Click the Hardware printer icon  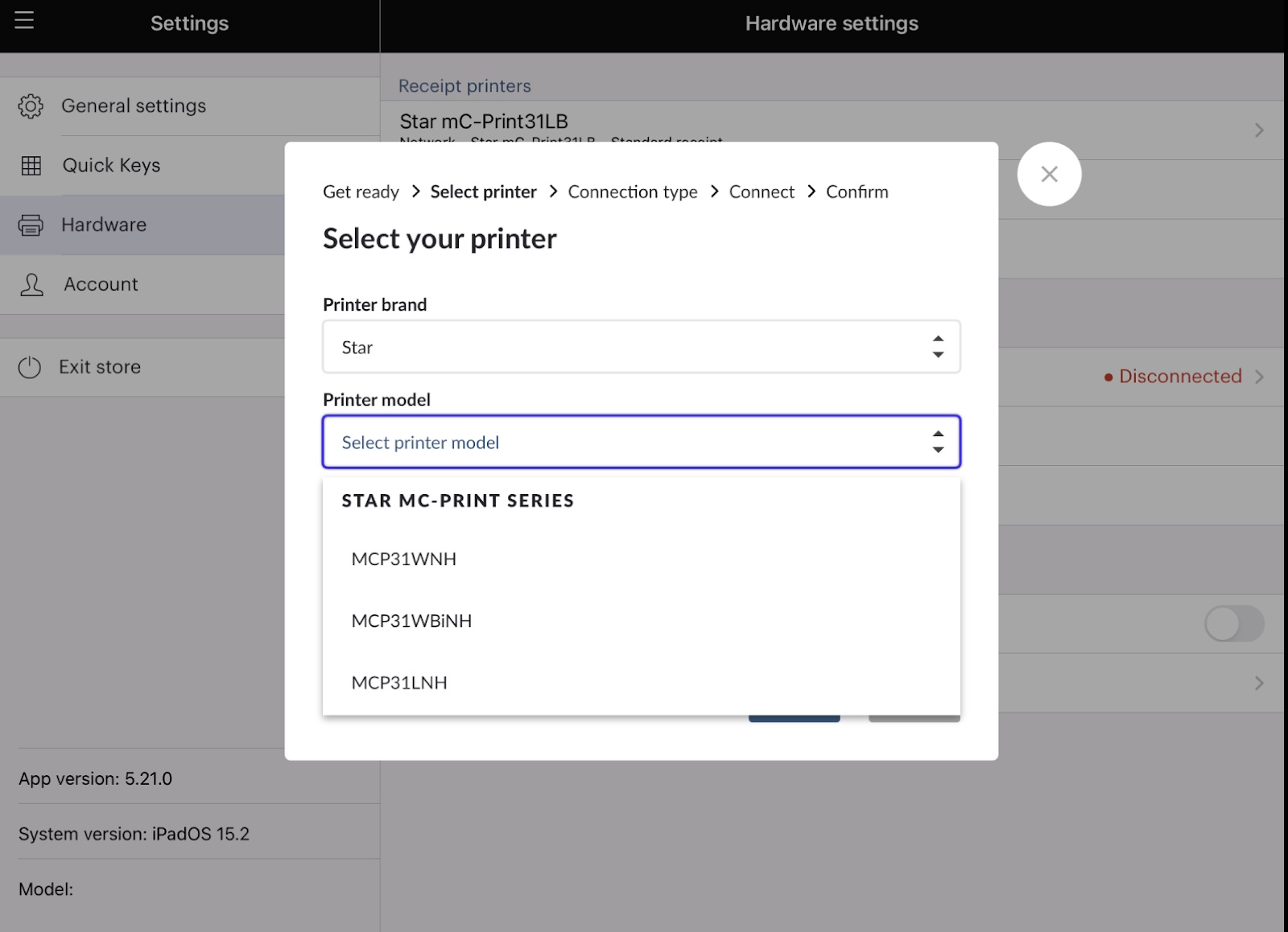click(x=31, y=225)
